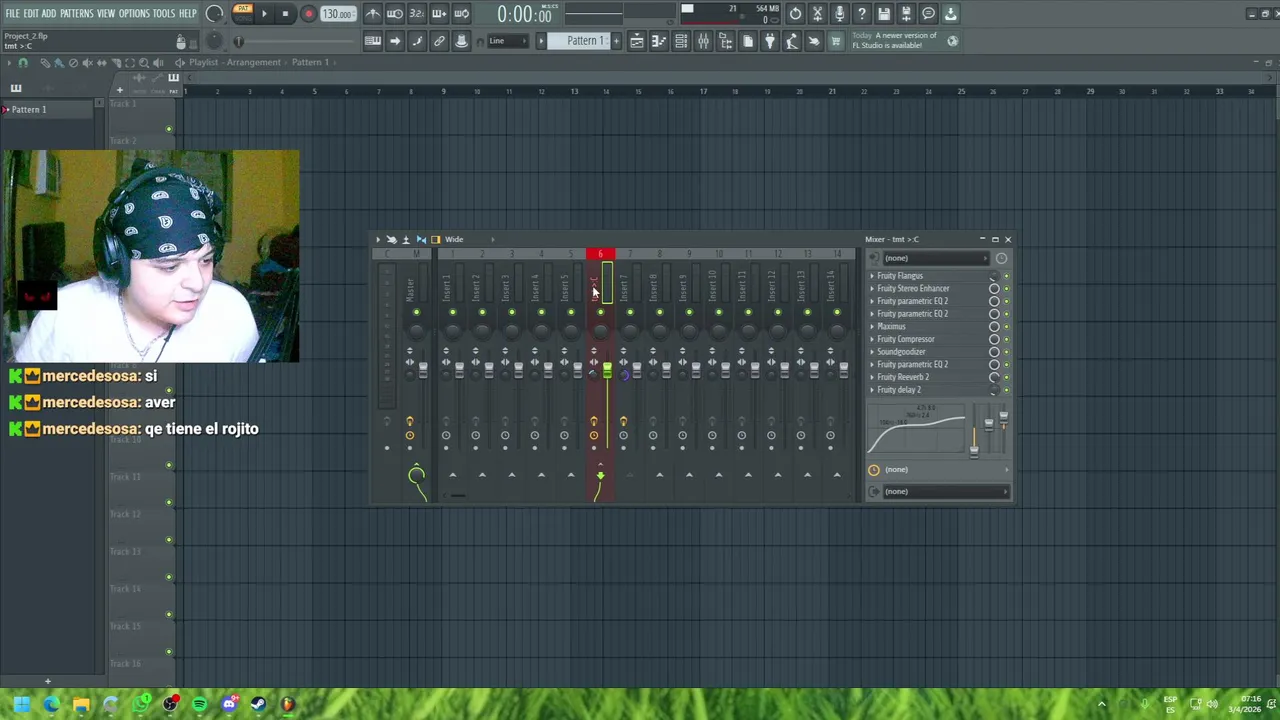Open the OPTIONS menu
This screenshot has height=720, width=1280.
[x=134, y=14]
